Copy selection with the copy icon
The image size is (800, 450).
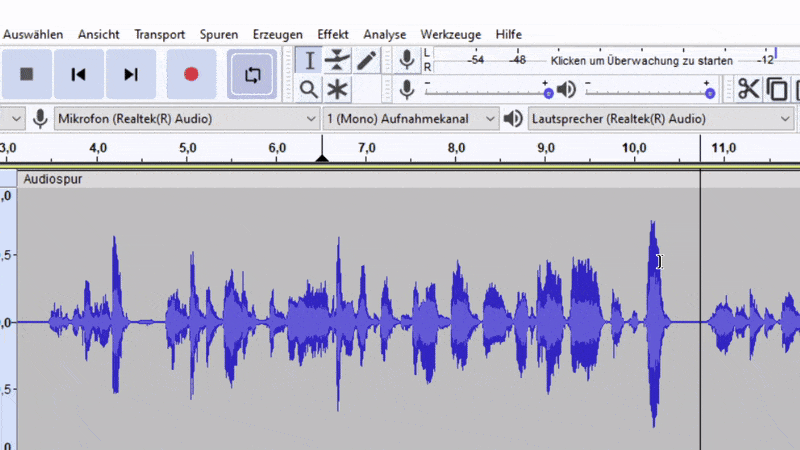coord(777,89)
